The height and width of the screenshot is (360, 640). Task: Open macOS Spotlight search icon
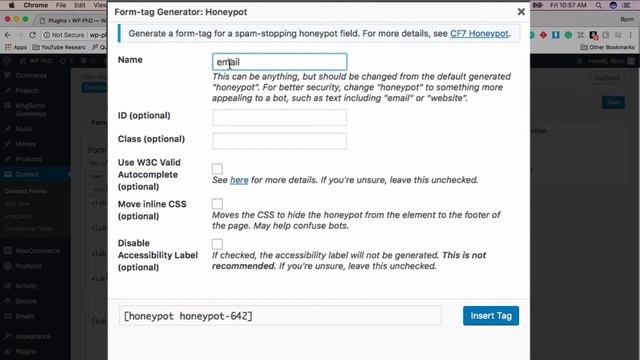point(598,5)
